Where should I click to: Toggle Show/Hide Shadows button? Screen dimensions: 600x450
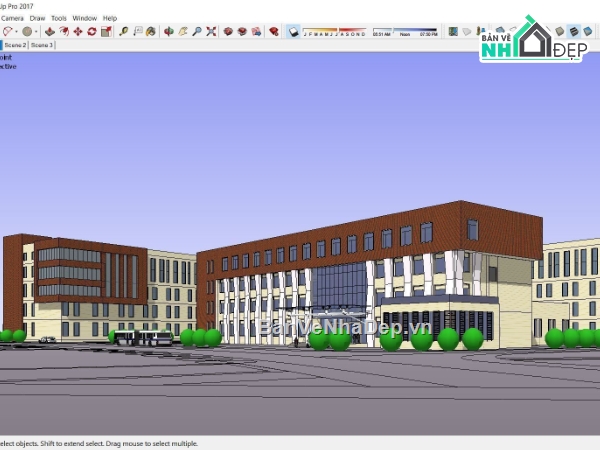tap(293, 31)
